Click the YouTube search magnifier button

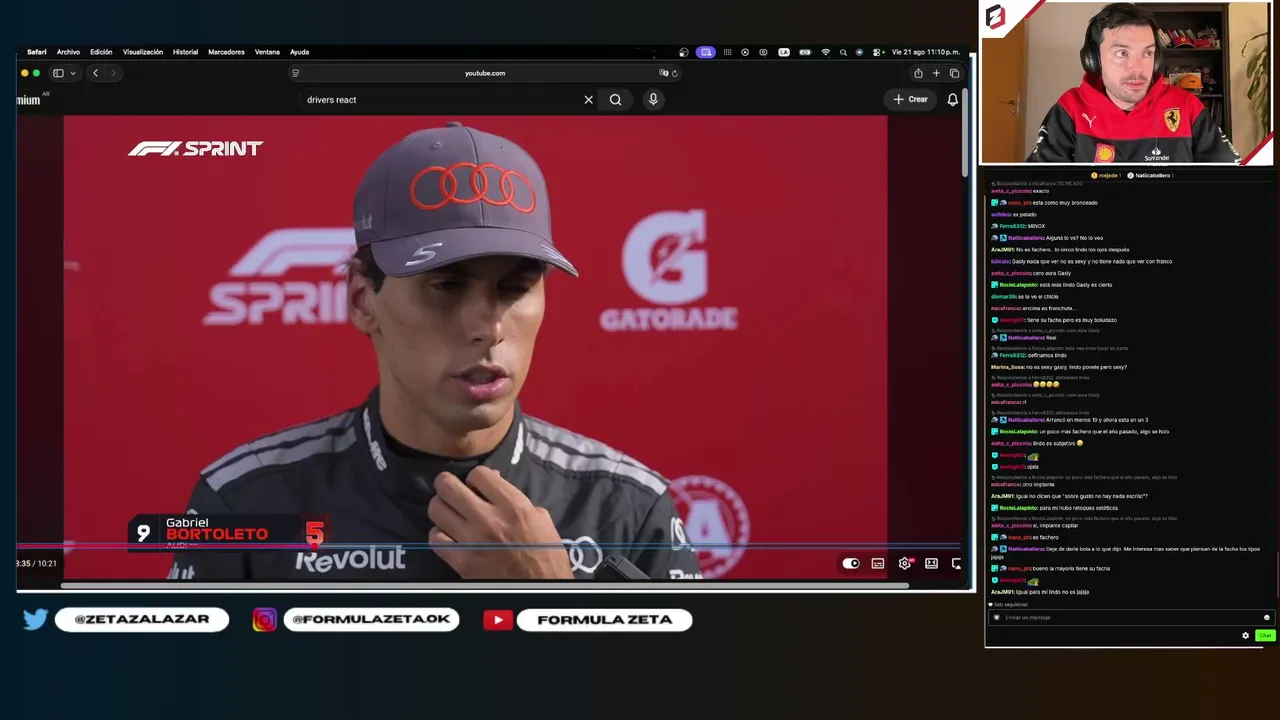(x=615, y=100)
